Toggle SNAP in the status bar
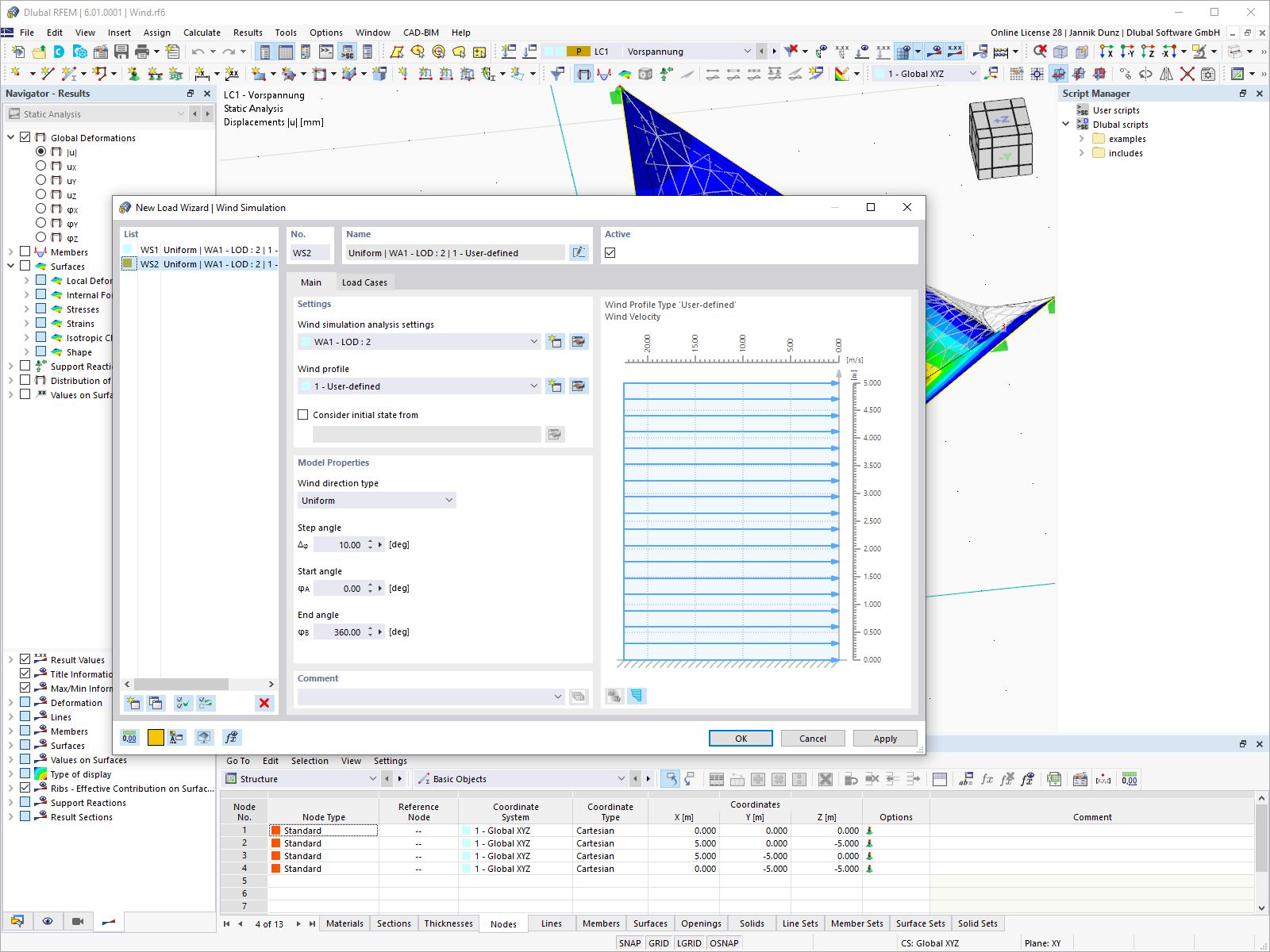 click(629, 942)
